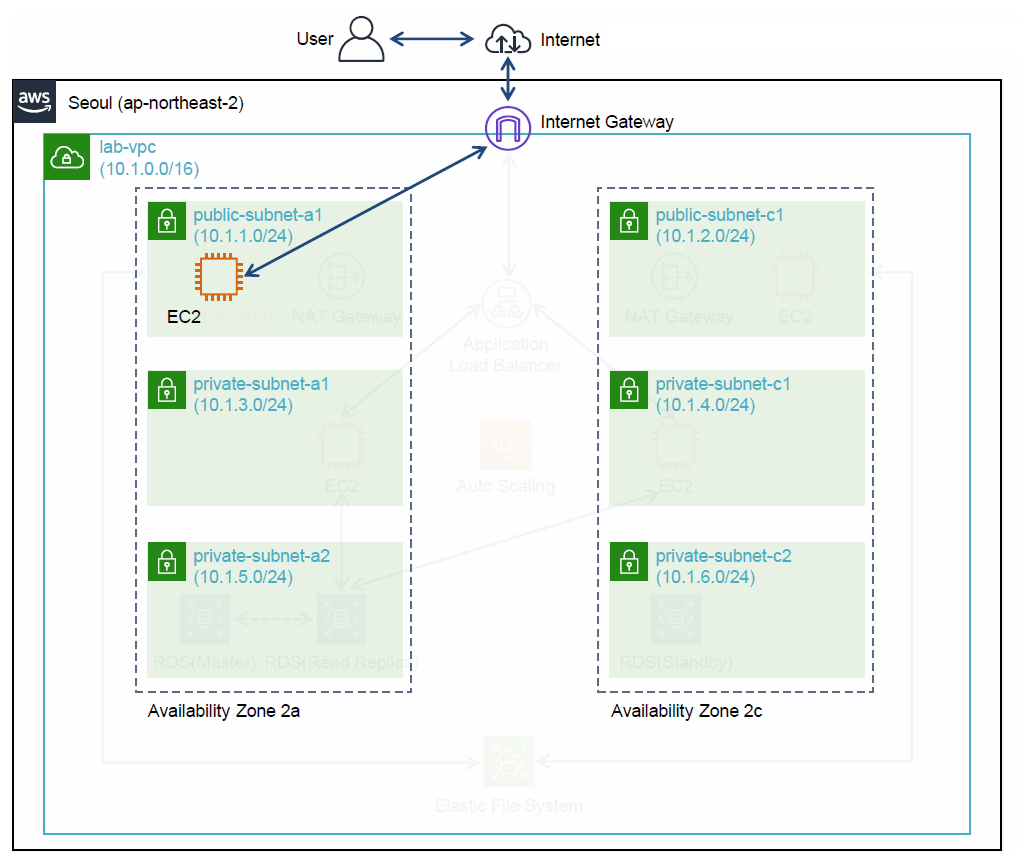Viewport: 1018px width, 856px height.
Task: Click faded EC2 icon in private-subnet-a1
Action: coord(341,446)
